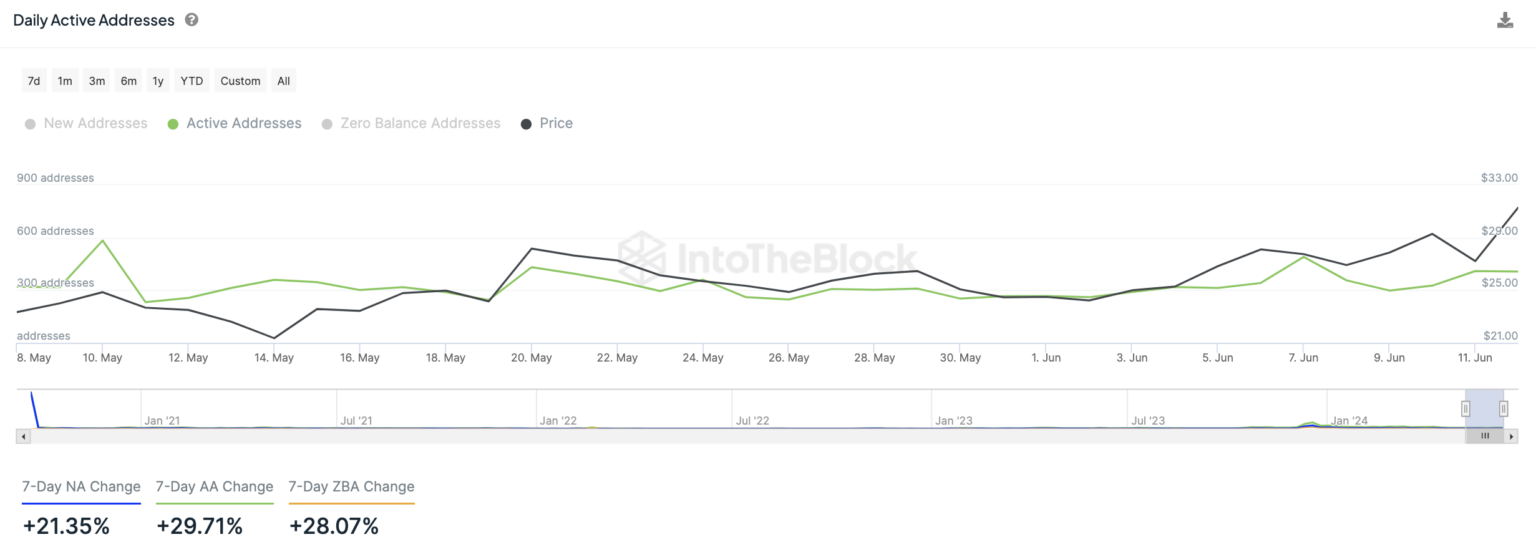The image size is (1536, 552).
Task: Open the help icon beside Daily Active Addresses
Action: (191, 20)
